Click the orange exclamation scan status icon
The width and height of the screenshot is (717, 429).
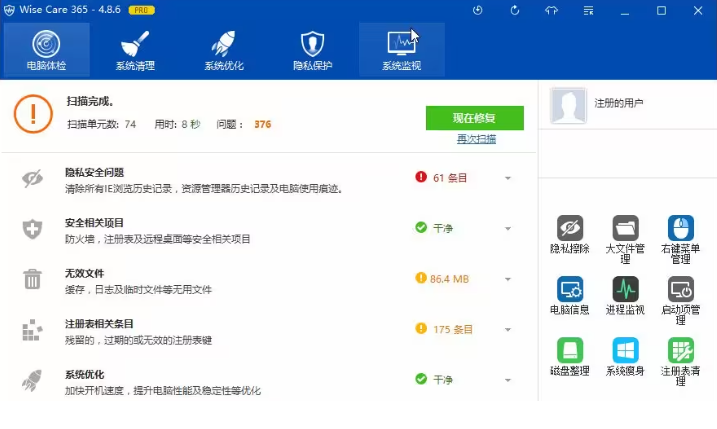click(33, 114)
